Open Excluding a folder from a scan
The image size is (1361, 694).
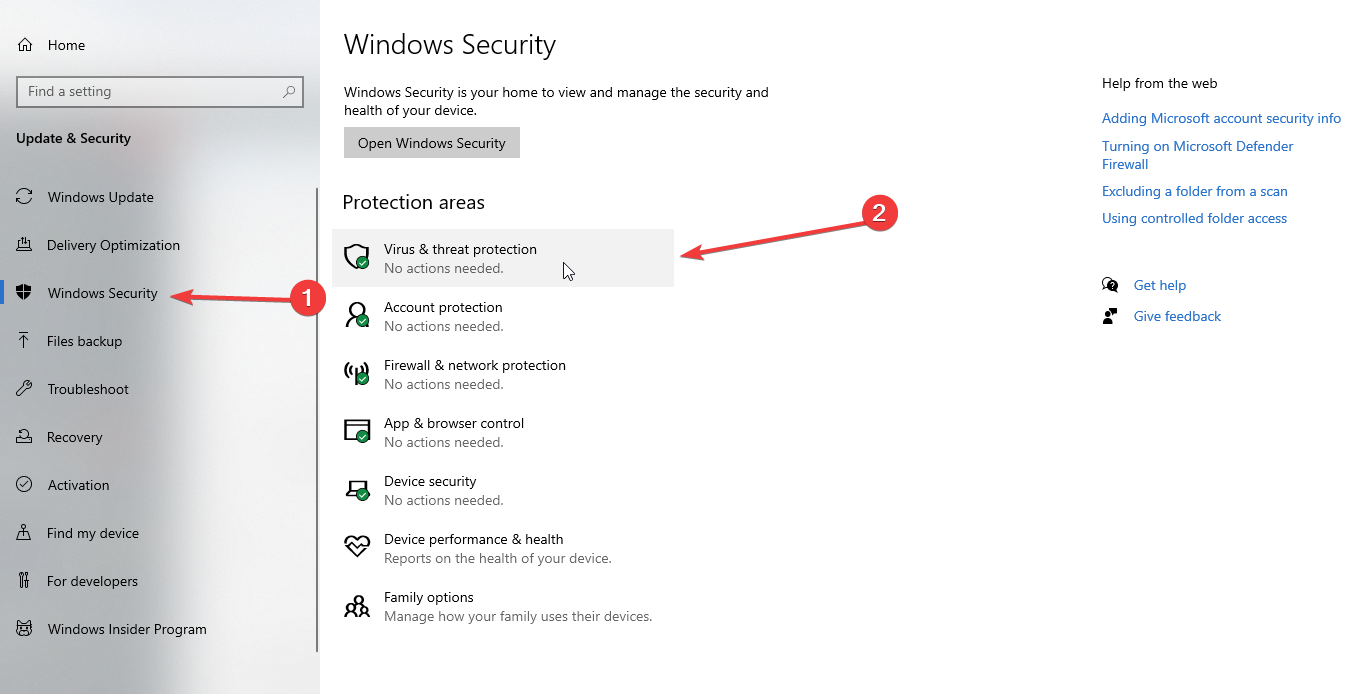tap(1194, 191)
